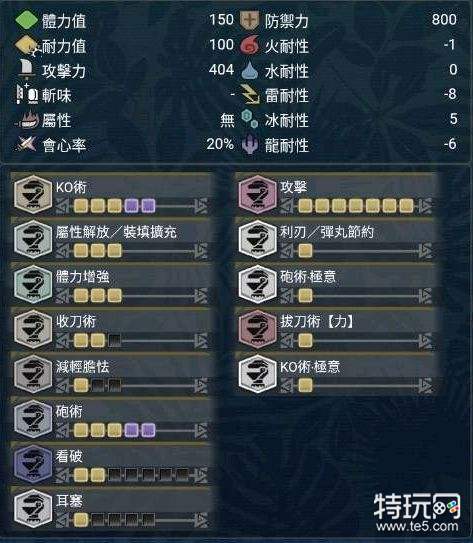Click the 減輕膽怯 skill label

point(82,367)
